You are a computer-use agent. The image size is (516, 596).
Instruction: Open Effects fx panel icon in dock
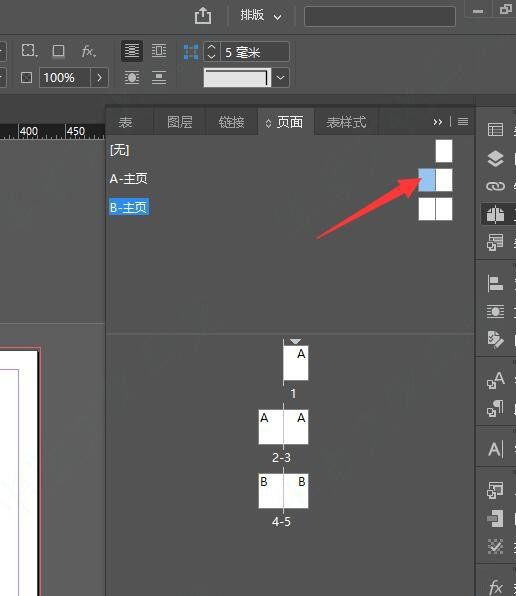tap(495, 587)
